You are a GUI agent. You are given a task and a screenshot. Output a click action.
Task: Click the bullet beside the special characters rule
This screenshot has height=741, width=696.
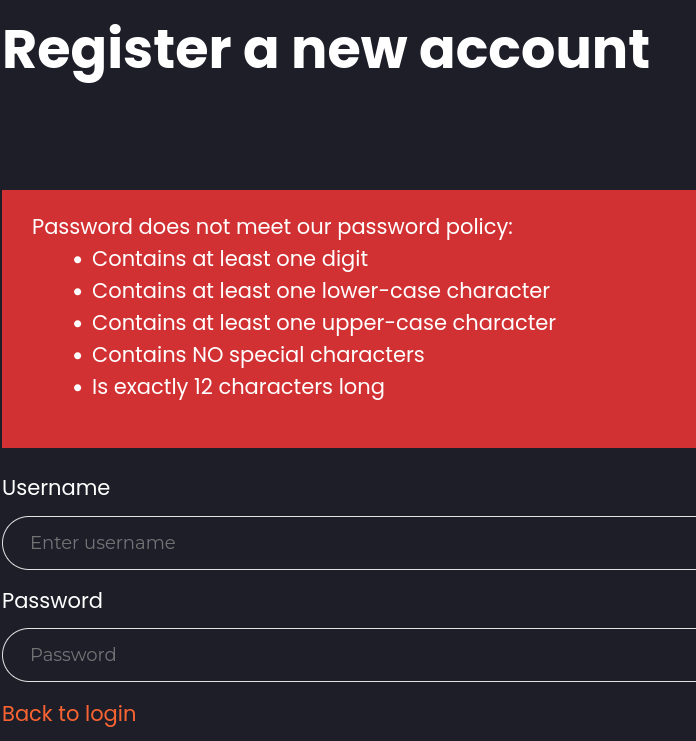[78, 356]
